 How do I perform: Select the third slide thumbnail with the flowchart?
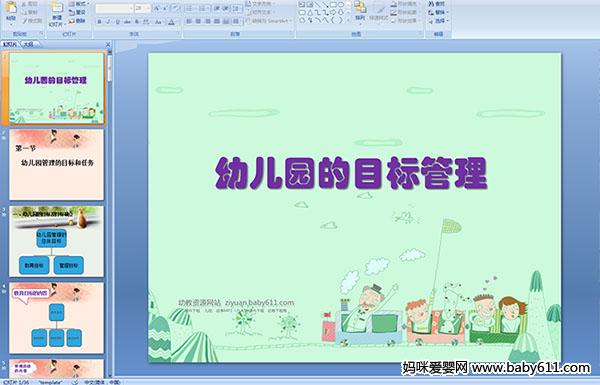point(56,241)
